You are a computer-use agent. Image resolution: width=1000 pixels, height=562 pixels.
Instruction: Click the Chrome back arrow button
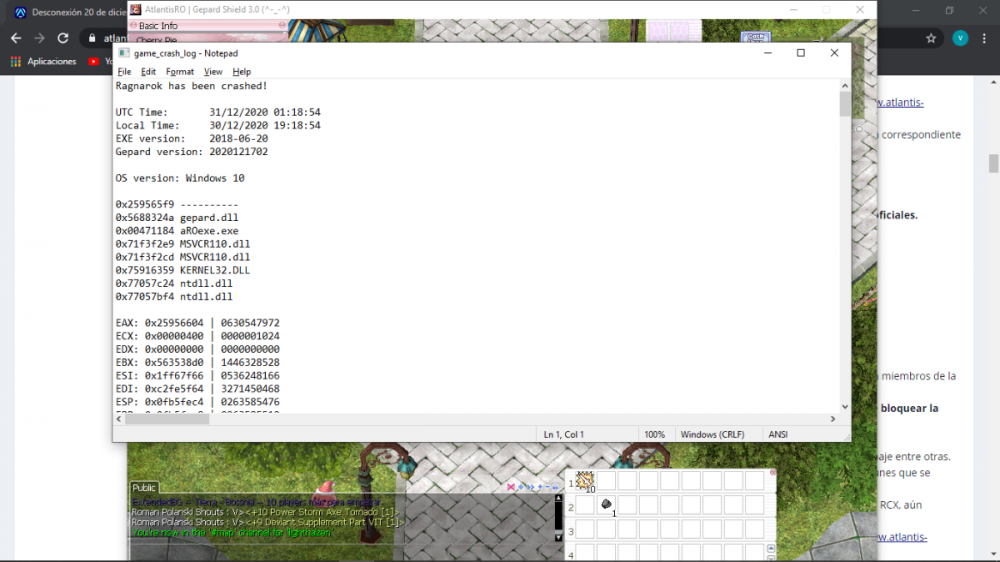pos(15,38)
